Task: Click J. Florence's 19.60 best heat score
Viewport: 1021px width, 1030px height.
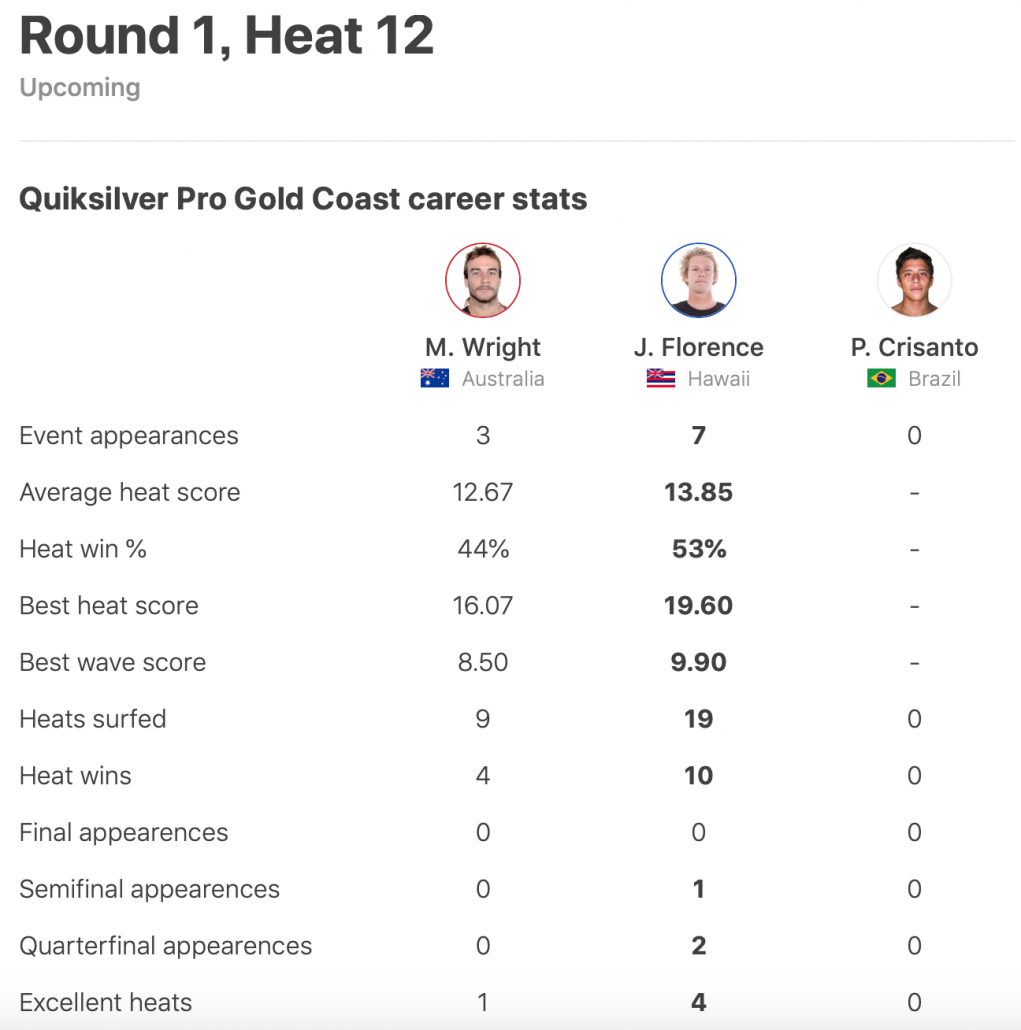Action: pyautogui.click(x=698, y=606)
